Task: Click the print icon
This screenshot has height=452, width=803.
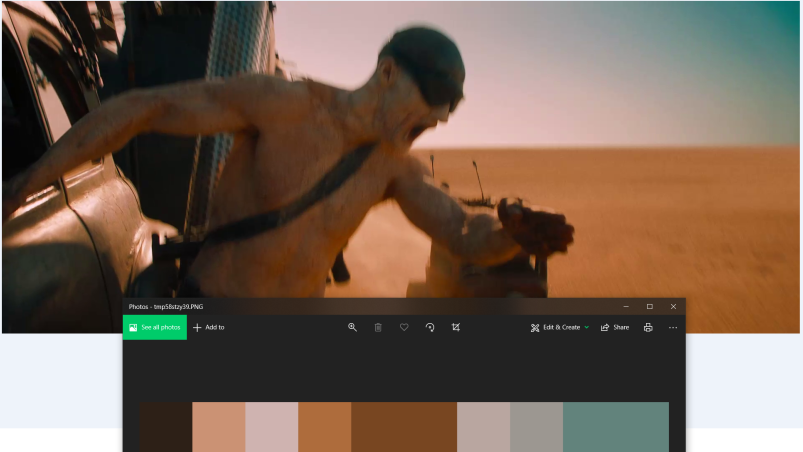Action: coord(648,327)
